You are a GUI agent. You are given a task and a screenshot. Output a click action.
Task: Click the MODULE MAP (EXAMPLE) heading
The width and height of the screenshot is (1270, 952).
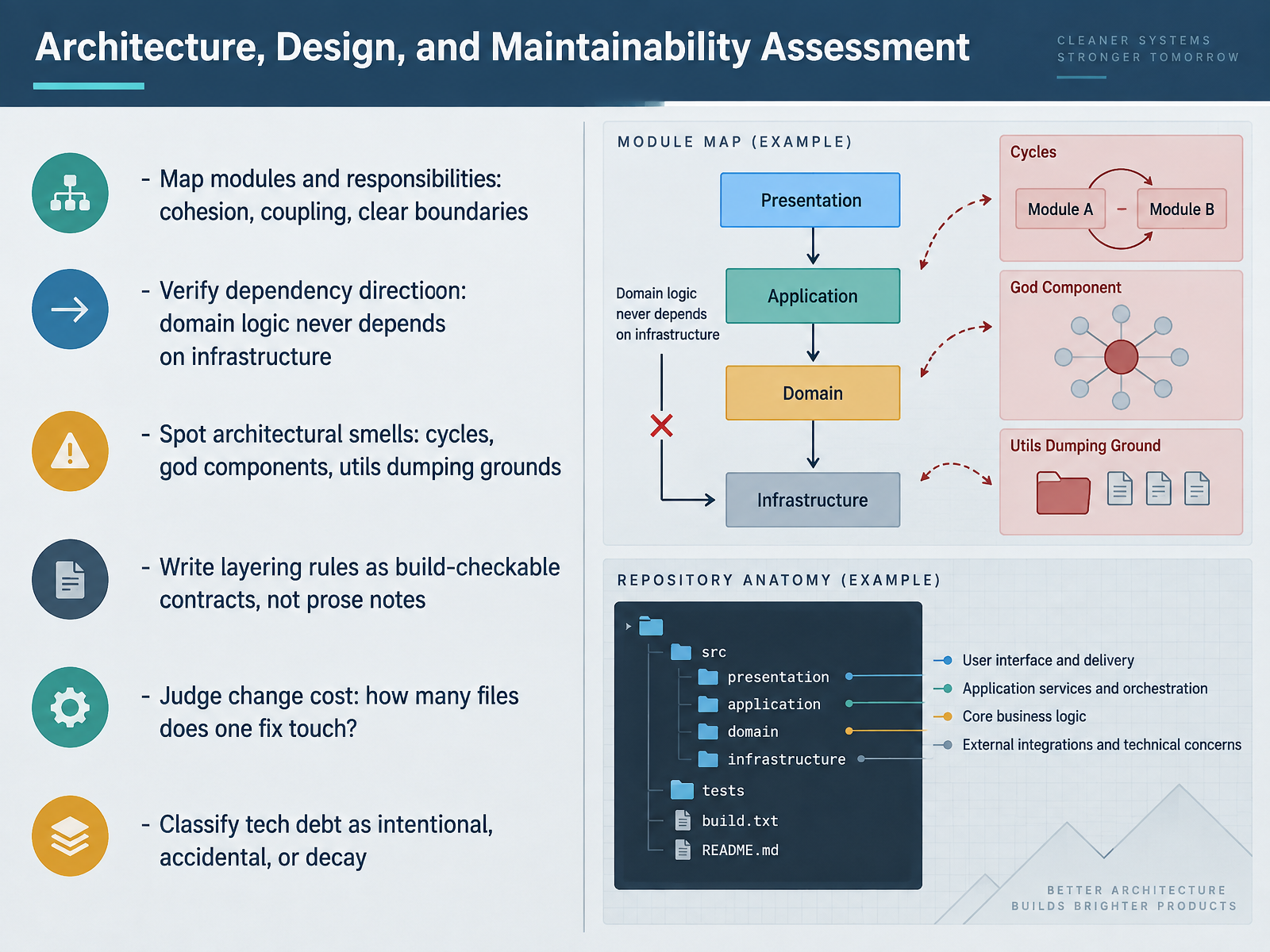click(x=735, y=142)
